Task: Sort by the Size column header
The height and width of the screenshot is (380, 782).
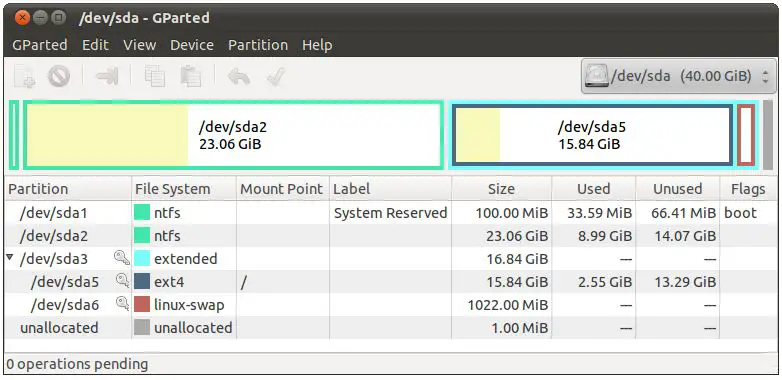Action: coord(501,190)
